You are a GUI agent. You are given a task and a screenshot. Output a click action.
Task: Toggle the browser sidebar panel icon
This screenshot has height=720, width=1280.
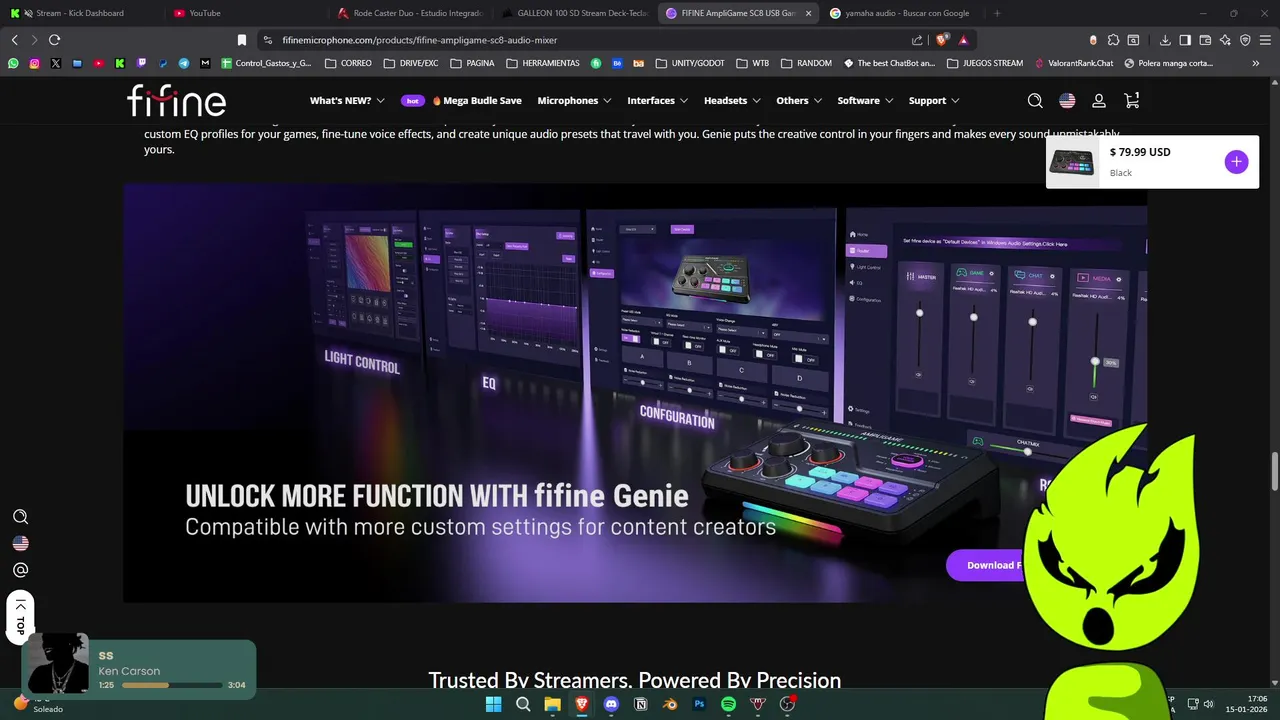pyautogui.click(x=1185, y=40)
